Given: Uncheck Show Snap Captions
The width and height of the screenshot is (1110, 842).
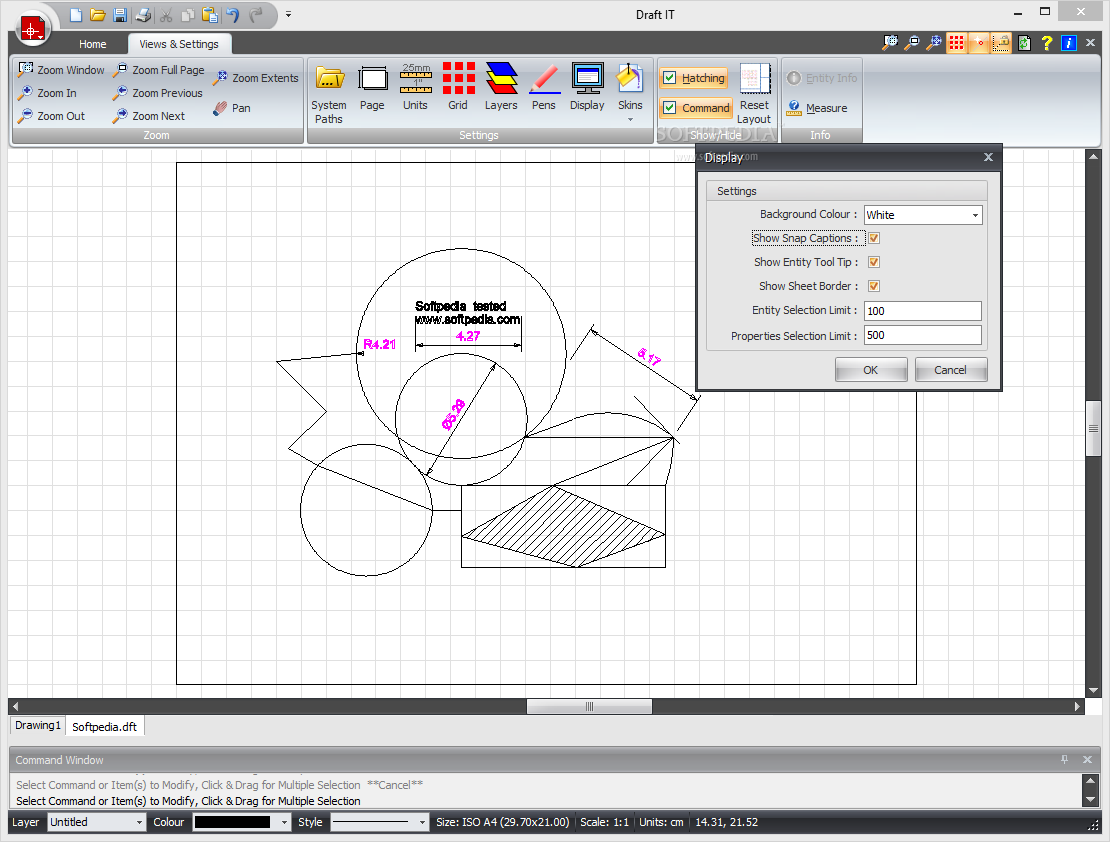Looking at the screenshot, I should [874, 238].
